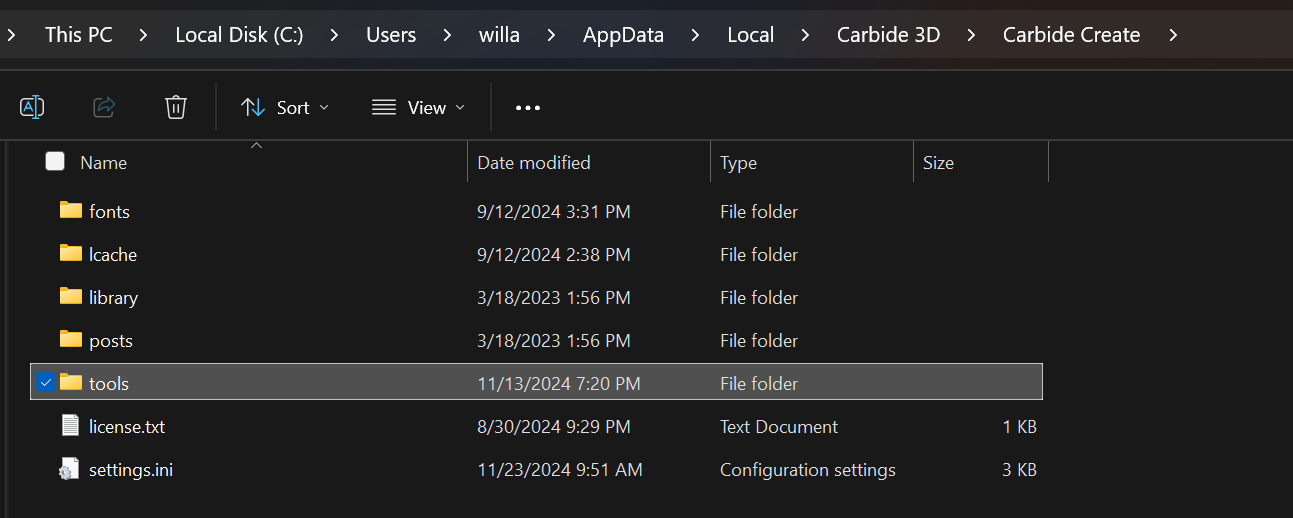Go to AppData in the breadcrumb path
This screenshot has height=518, width=1293.
[x=623, y=35]
